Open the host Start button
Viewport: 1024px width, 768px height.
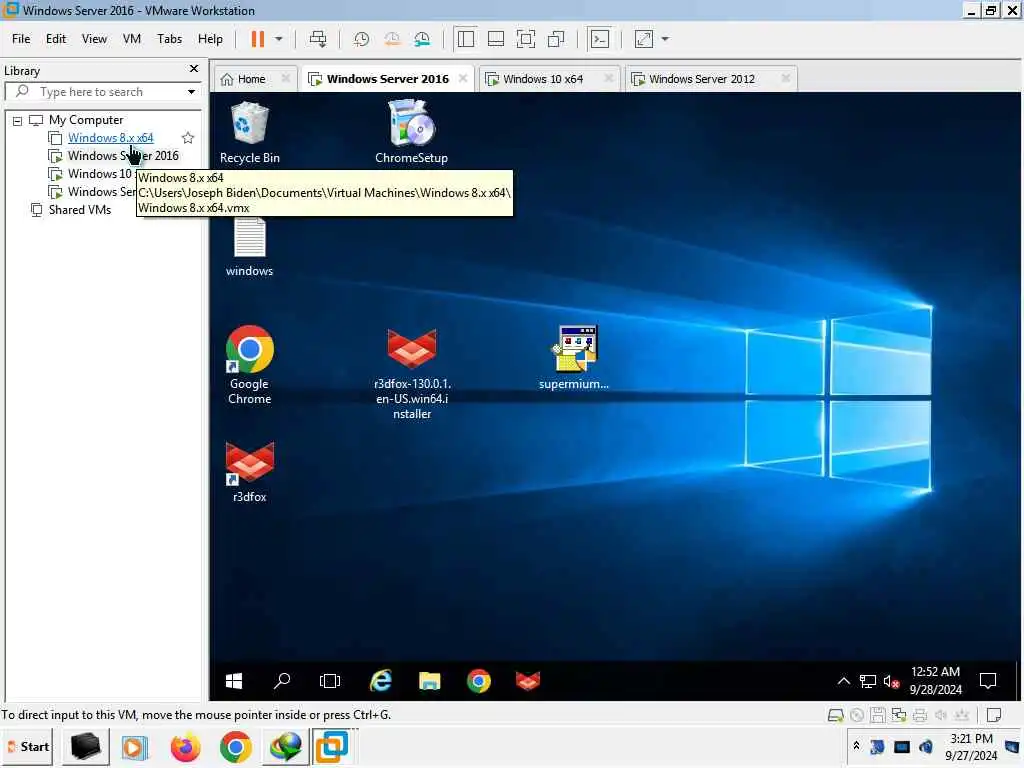click(28, 746)
